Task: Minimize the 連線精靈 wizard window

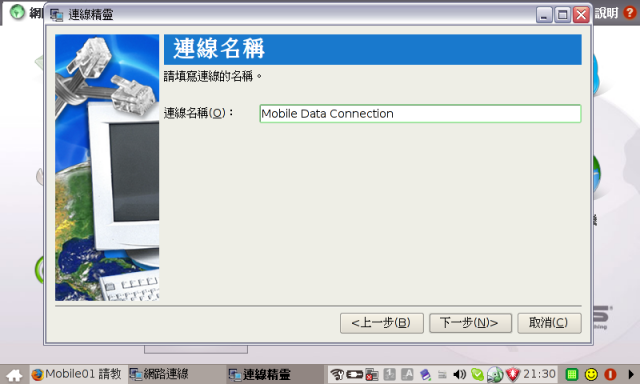Action: point(544,15)
